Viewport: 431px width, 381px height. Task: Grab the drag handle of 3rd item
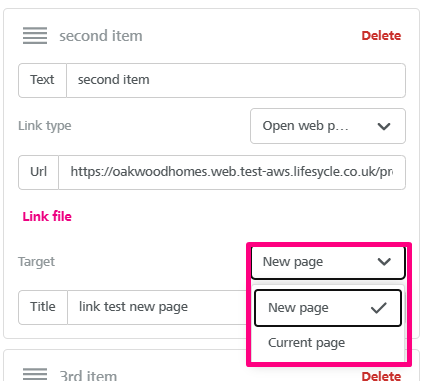(x=35, y=374)
